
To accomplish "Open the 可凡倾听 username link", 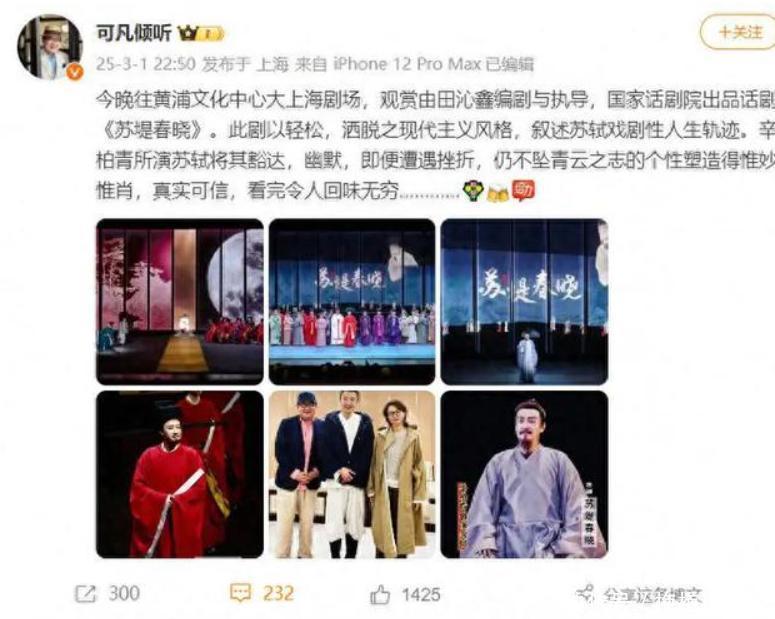I will 134,33.
